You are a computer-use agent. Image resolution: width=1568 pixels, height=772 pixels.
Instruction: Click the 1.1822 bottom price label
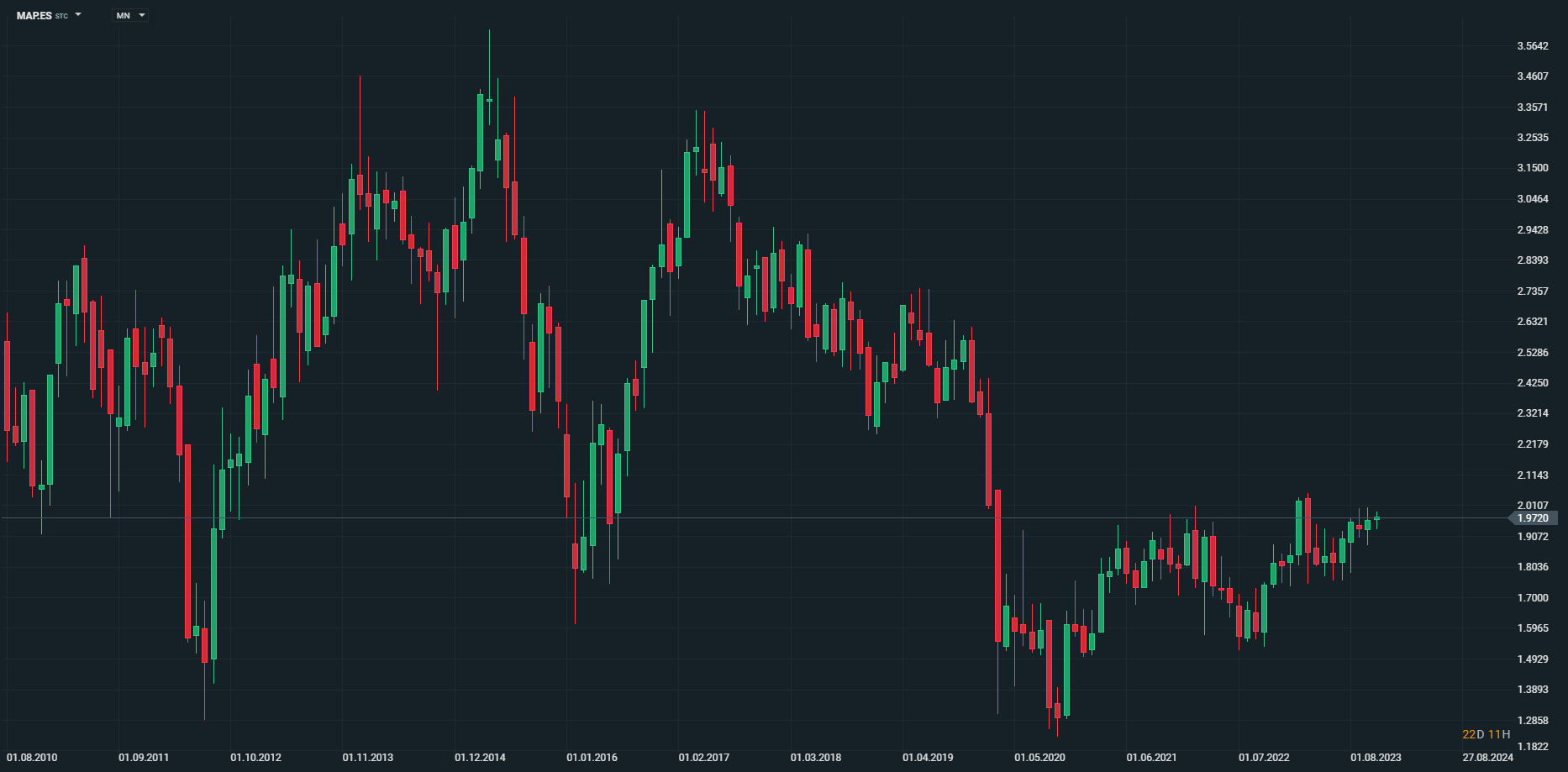(x=1532, y=746)
